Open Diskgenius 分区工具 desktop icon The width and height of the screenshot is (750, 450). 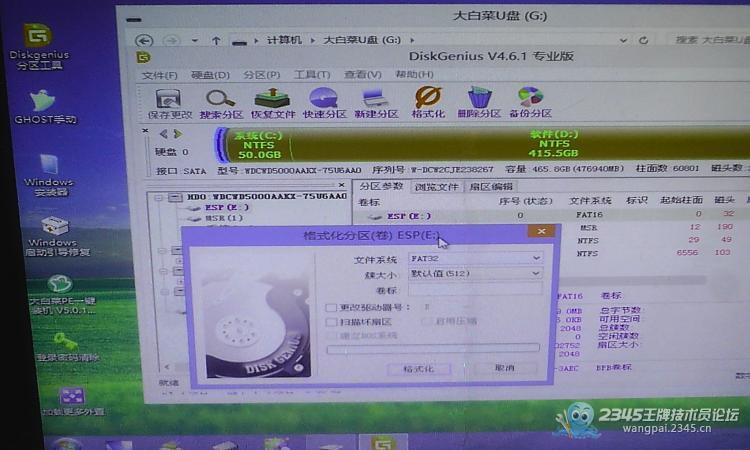[x=38, y=47]
